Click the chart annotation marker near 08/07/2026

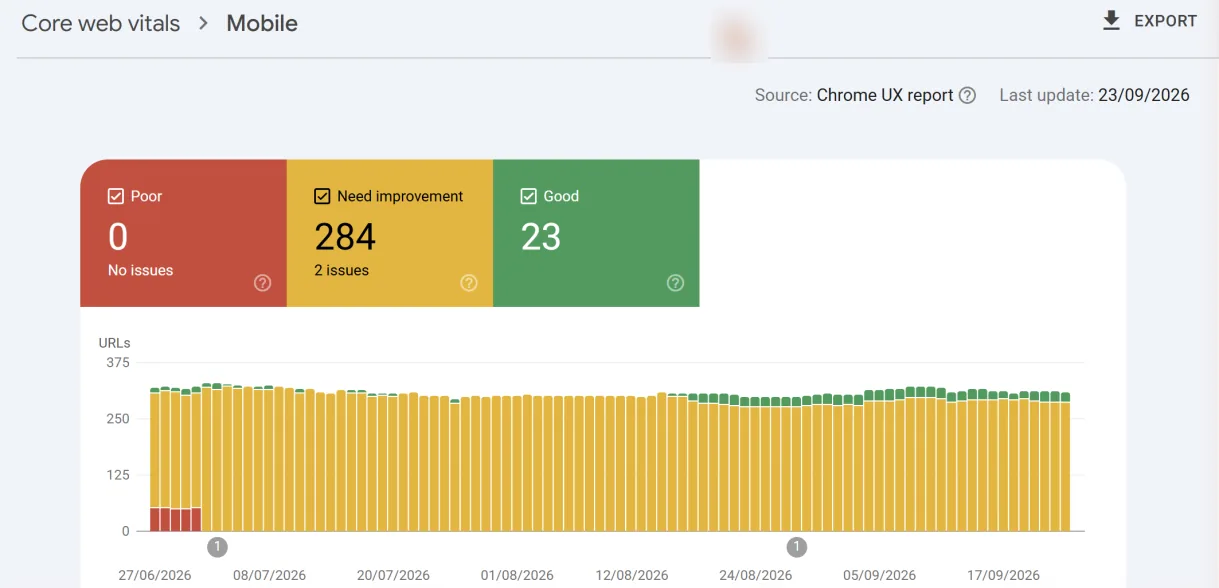click(x=218, y=547)
